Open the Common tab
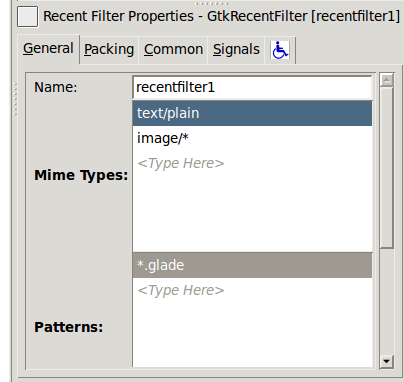This screenshot has width=404, height=382. pos(173,50)
